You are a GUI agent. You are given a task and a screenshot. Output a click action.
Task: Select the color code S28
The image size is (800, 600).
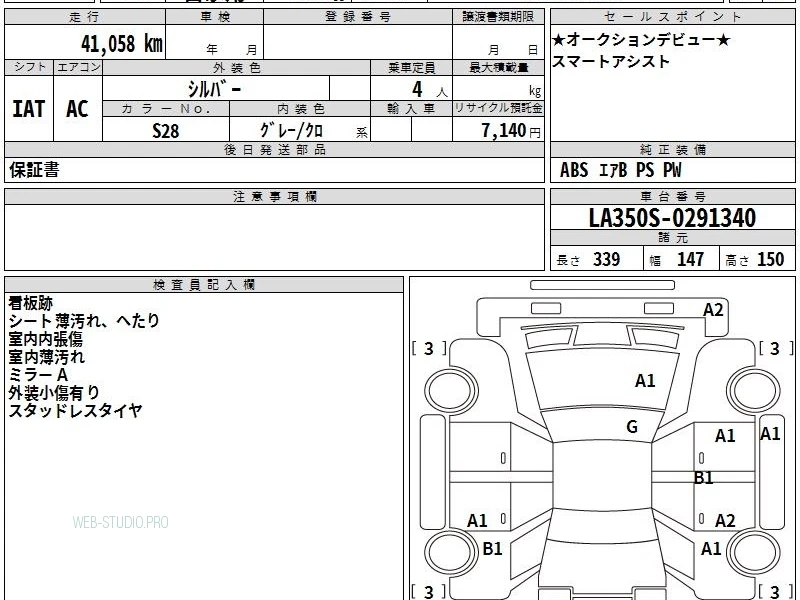[166, 131]
